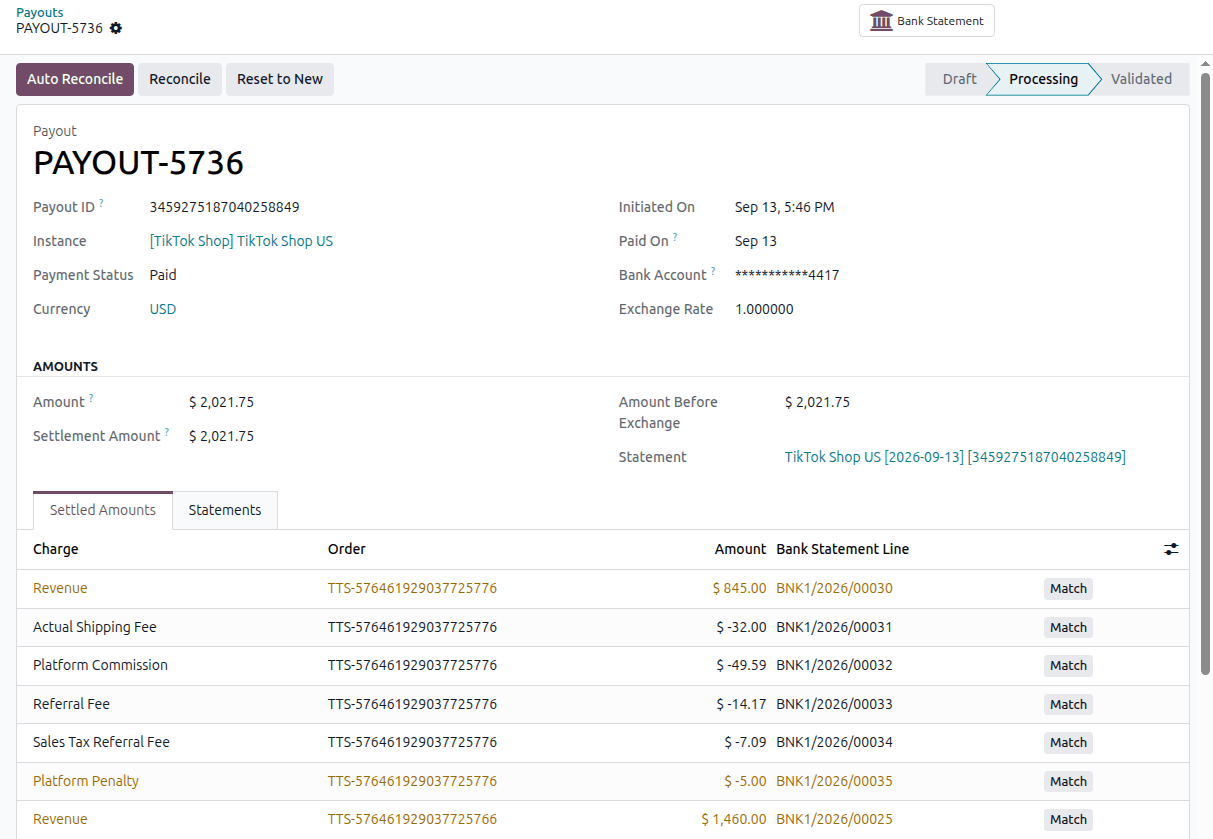The width and height of the screenshot is (1213, 839).
Task: Click the Sales Tax Referral Fee cell
Action: pyautogui.click(x=101, y=742)
